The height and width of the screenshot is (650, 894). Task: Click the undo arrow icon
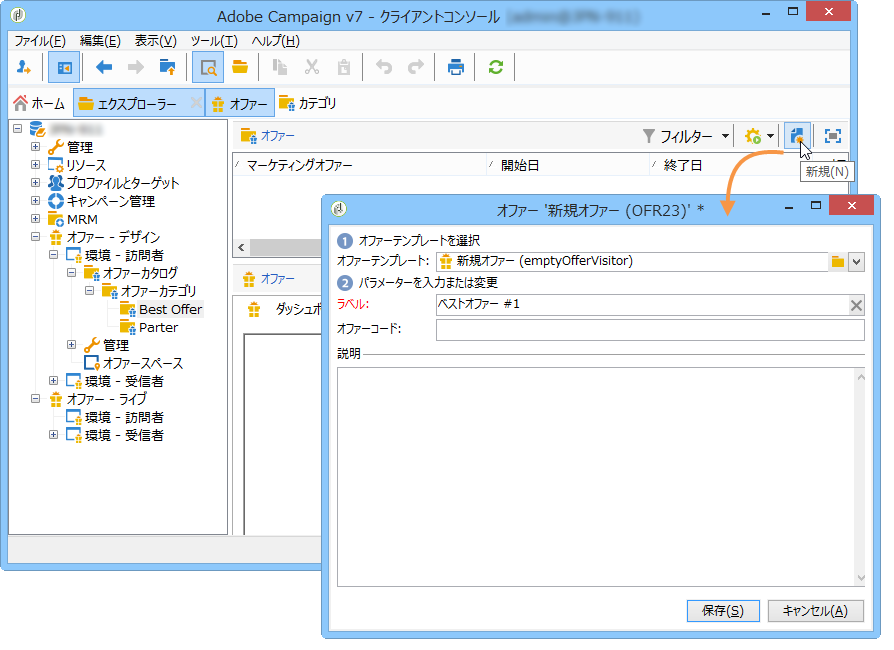[x=384, y=67]
